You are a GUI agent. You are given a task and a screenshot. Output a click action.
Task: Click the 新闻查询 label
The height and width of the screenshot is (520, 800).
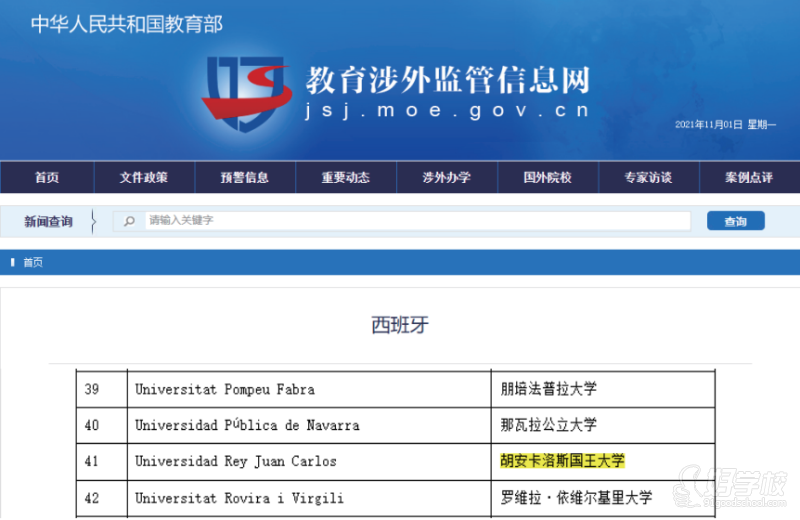[48, 221]
